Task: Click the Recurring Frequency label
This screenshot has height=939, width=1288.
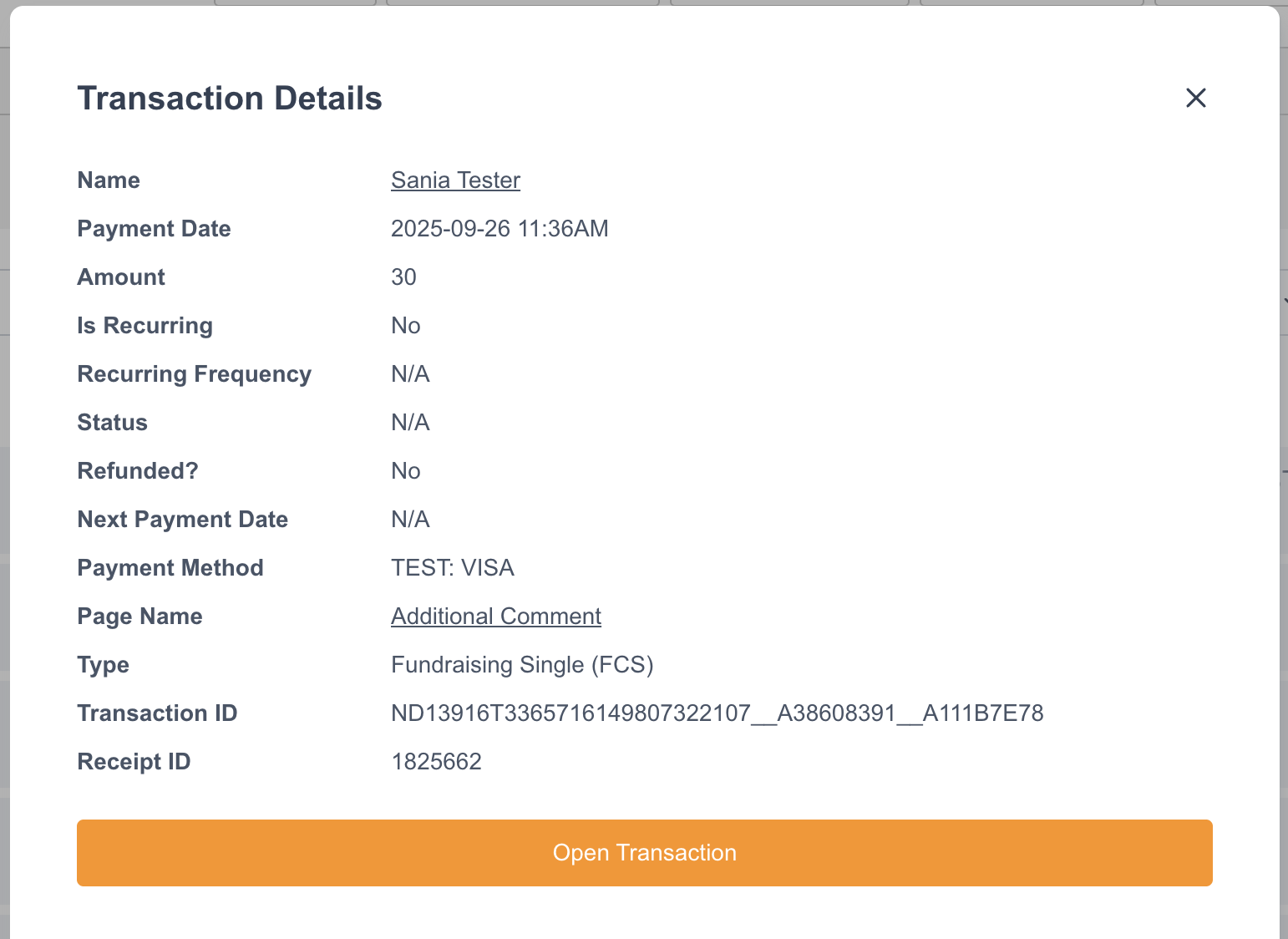Action: point(194,374)
